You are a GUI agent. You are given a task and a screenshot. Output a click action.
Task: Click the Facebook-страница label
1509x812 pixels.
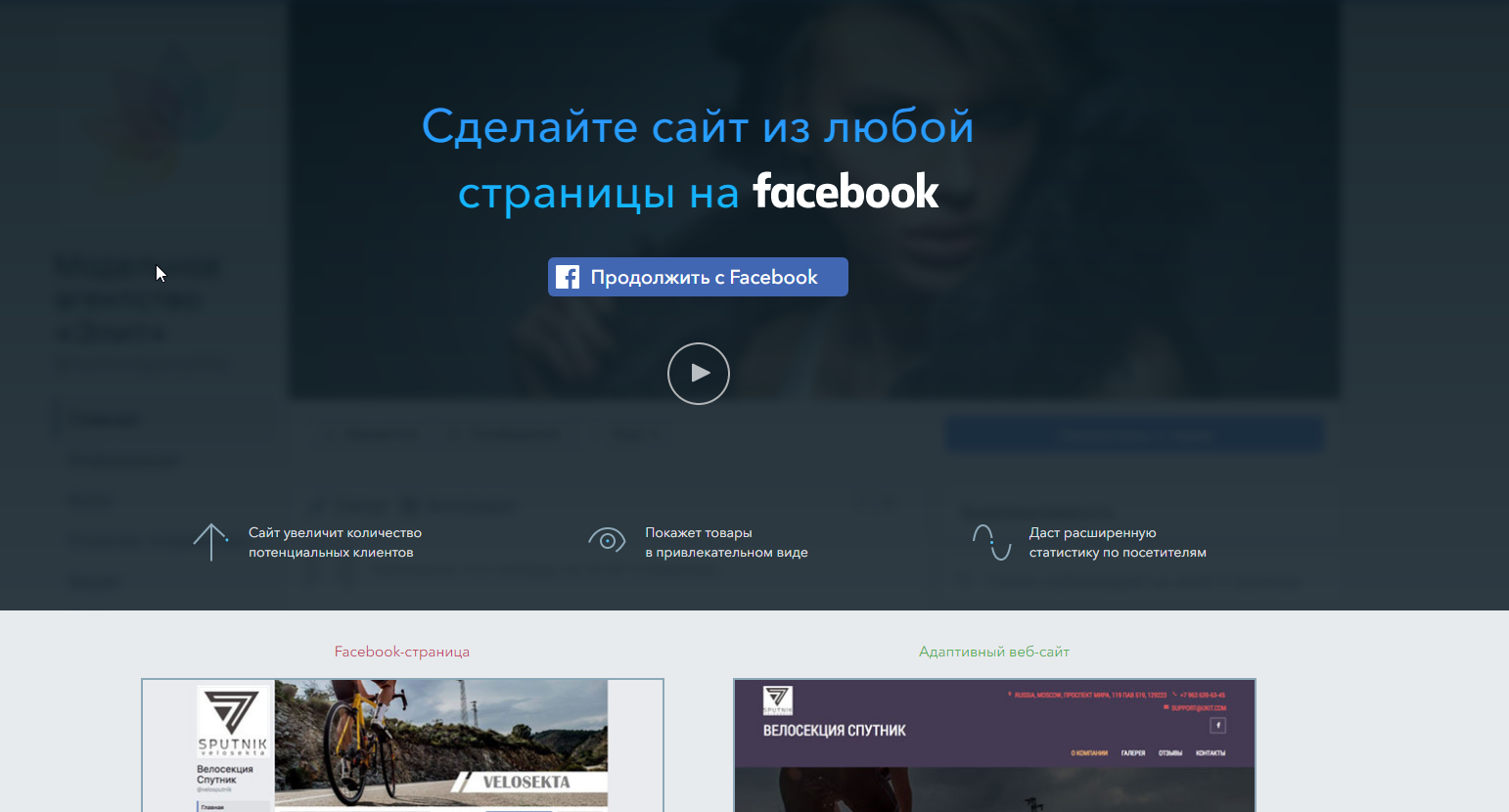401,652
